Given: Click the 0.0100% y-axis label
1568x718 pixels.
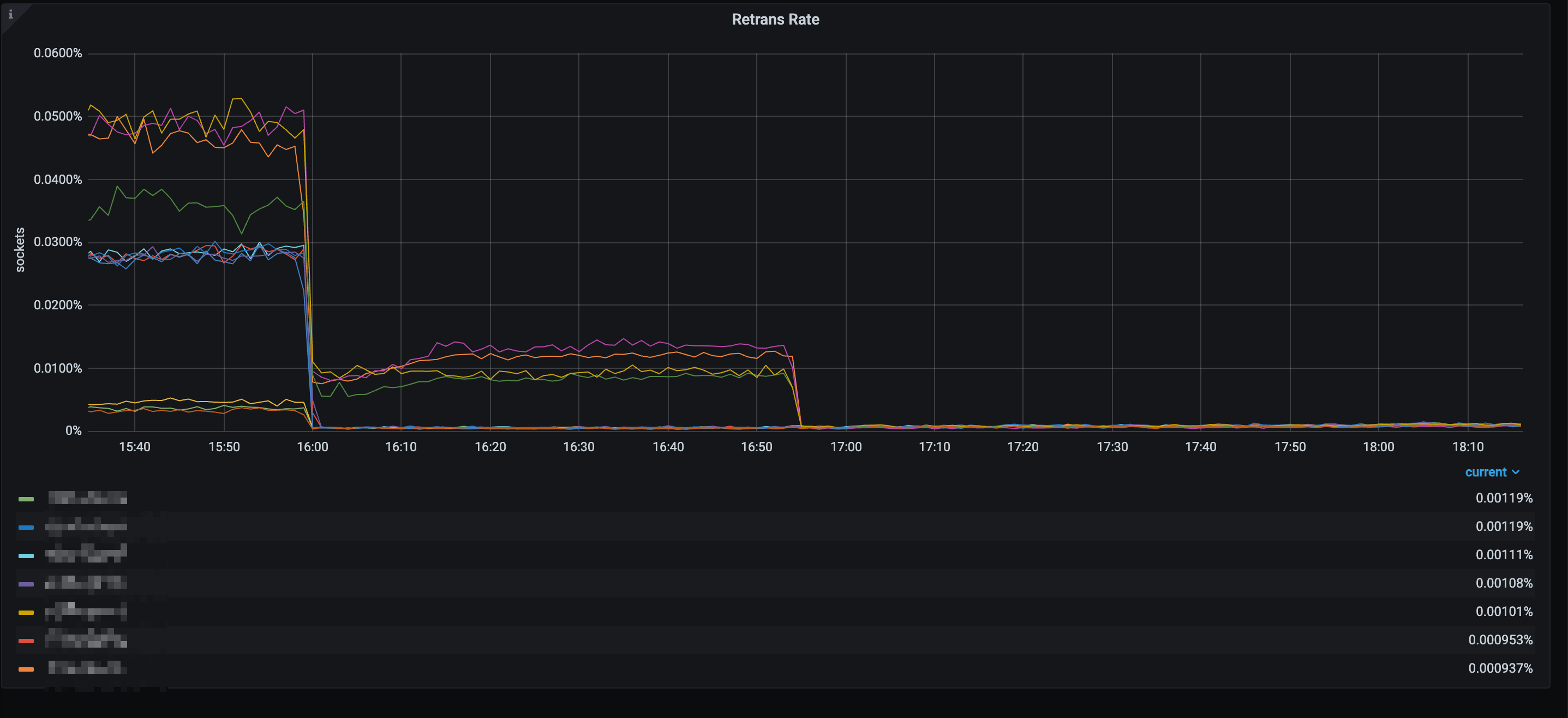Looking at the screenshot, I should [x=58, y=368].
